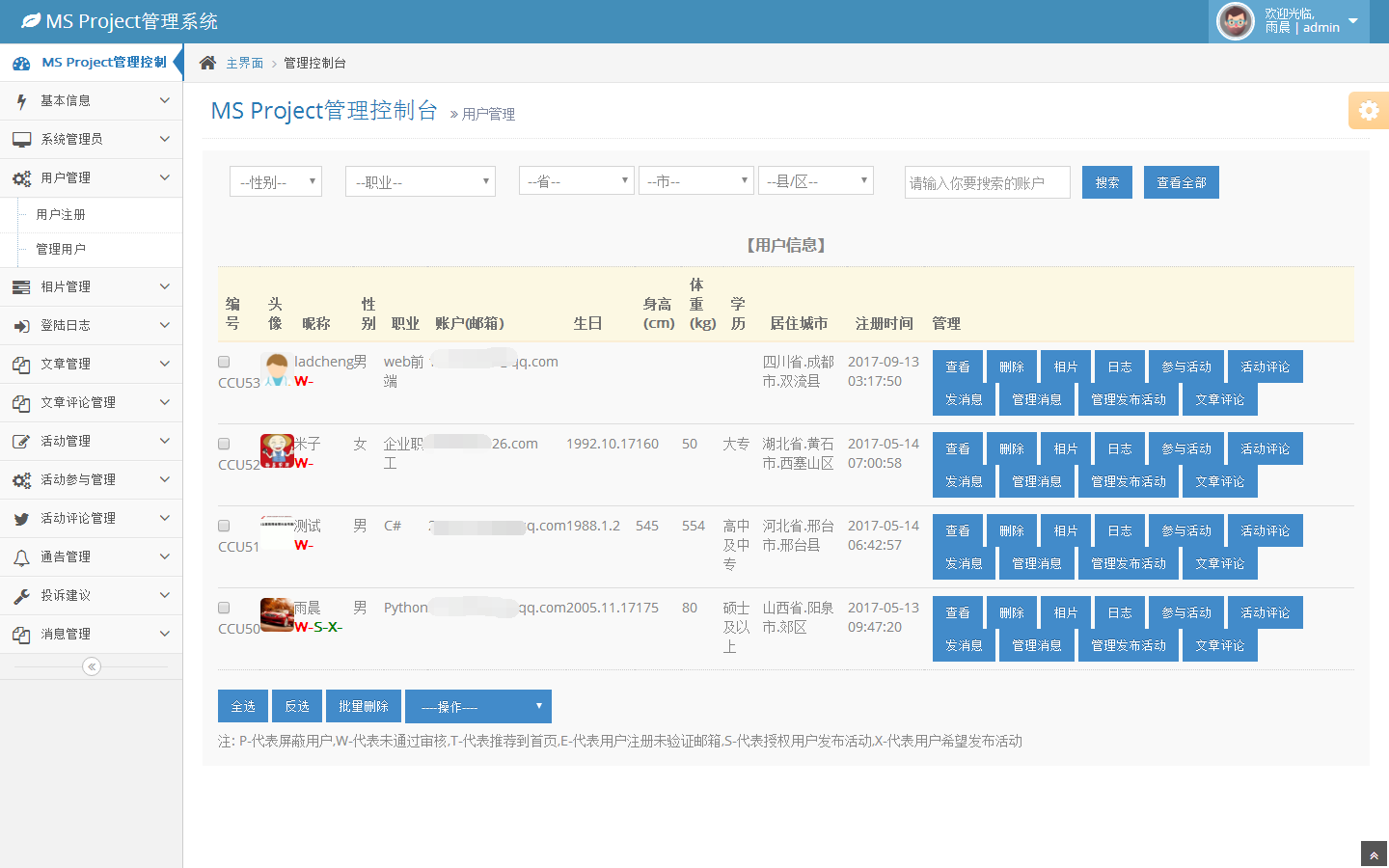Image resolution: width=1389 pixels, height=868 pixels.
Task: Tick the checkbox for user 米子
Action: [x=224, y=444]
